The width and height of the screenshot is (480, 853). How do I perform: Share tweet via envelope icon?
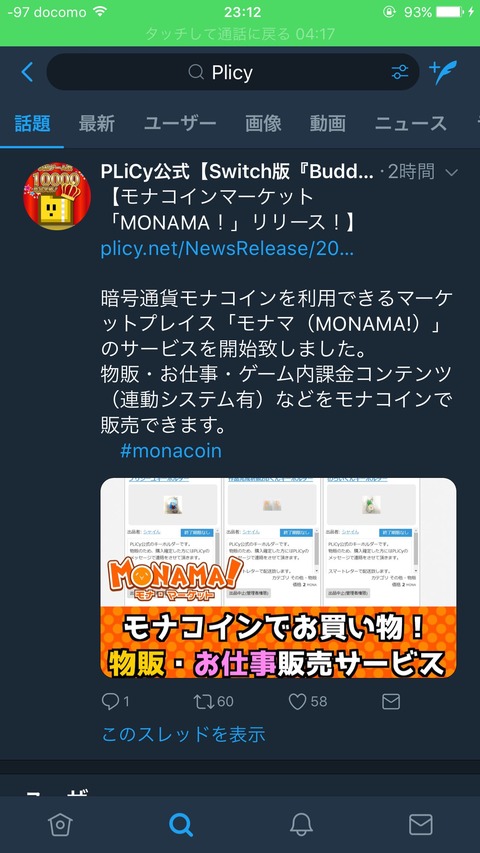391,701
